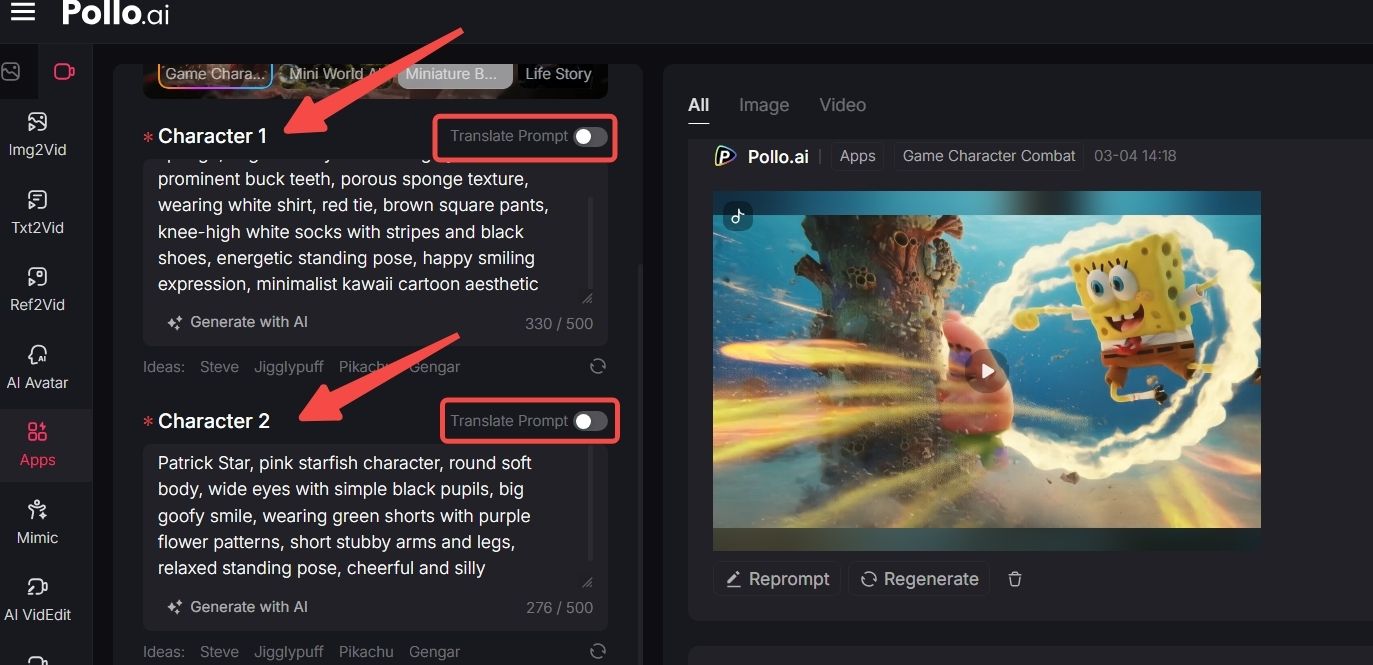Toggle Translate Prompt for Character 1

tap(590, 137)
